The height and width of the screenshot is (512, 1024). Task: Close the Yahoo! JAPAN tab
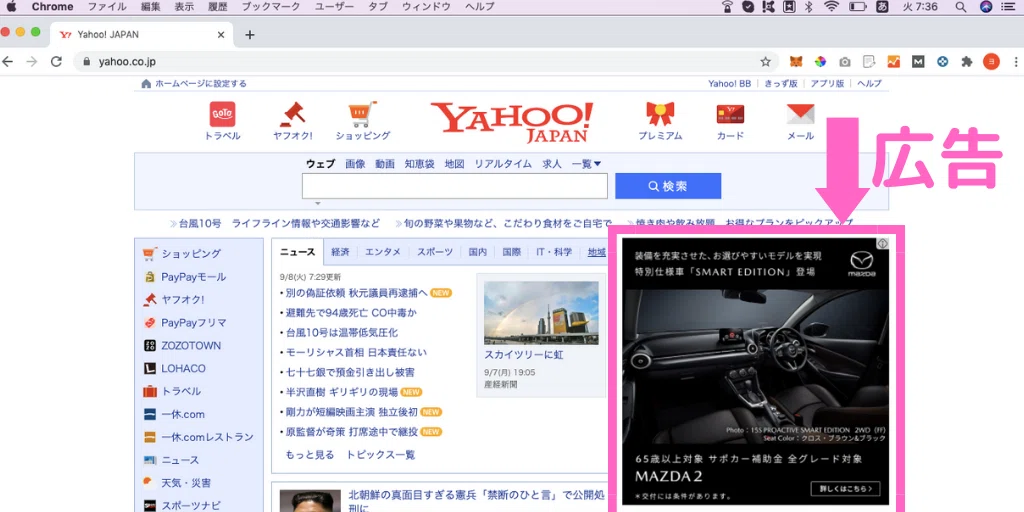(221, 35)
